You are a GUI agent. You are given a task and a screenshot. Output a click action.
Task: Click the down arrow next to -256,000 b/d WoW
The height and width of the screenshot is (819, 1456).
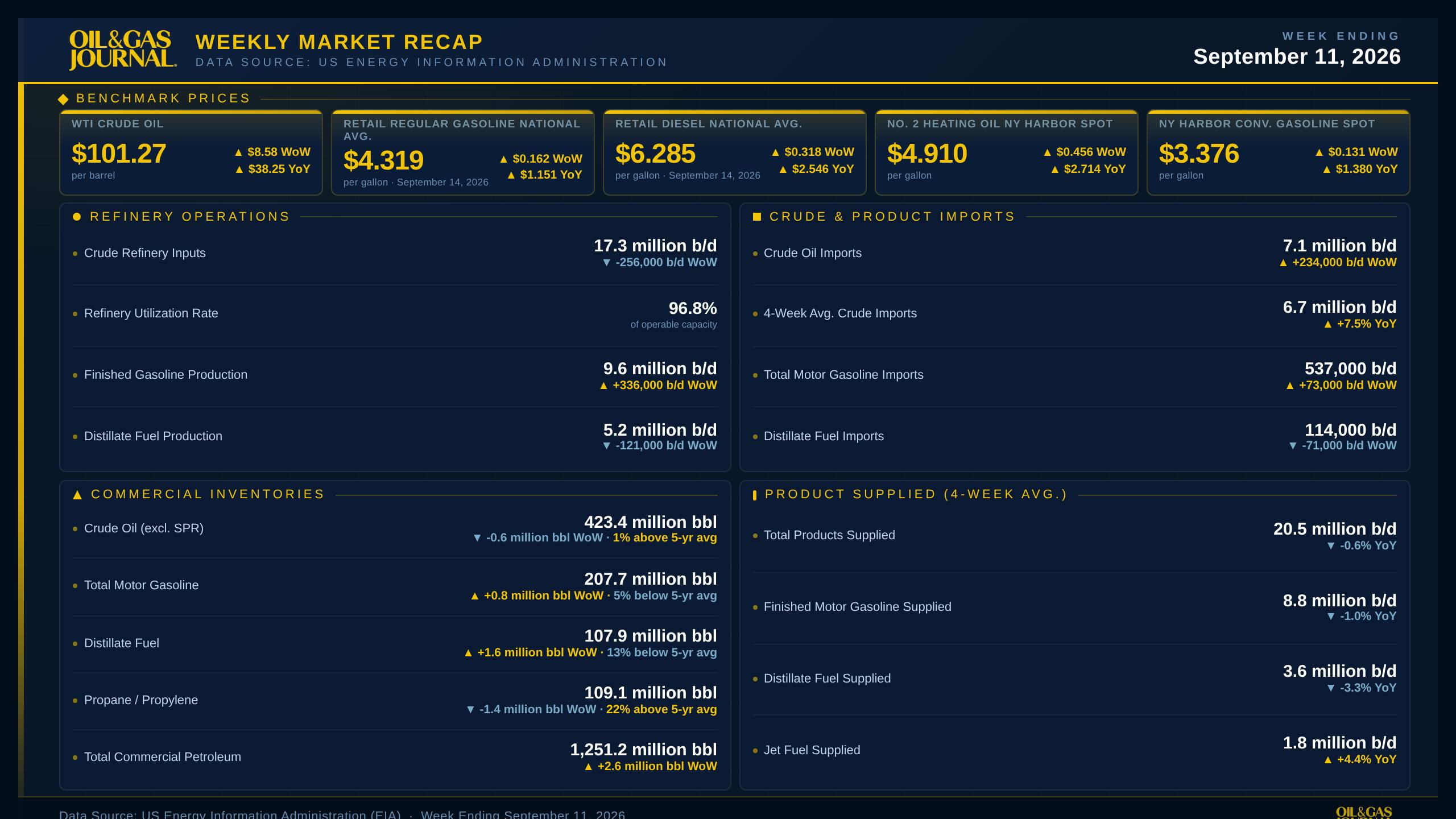[606, 263]
